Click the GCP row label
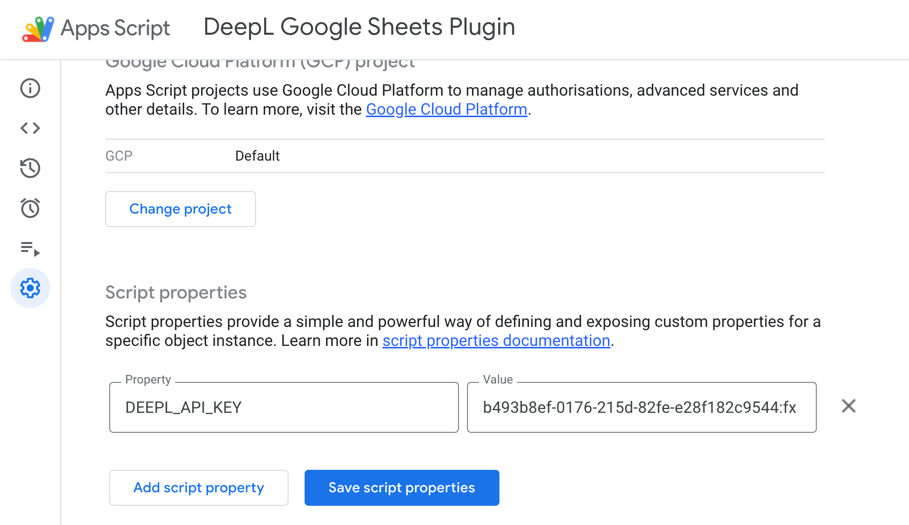 [119, 156]
